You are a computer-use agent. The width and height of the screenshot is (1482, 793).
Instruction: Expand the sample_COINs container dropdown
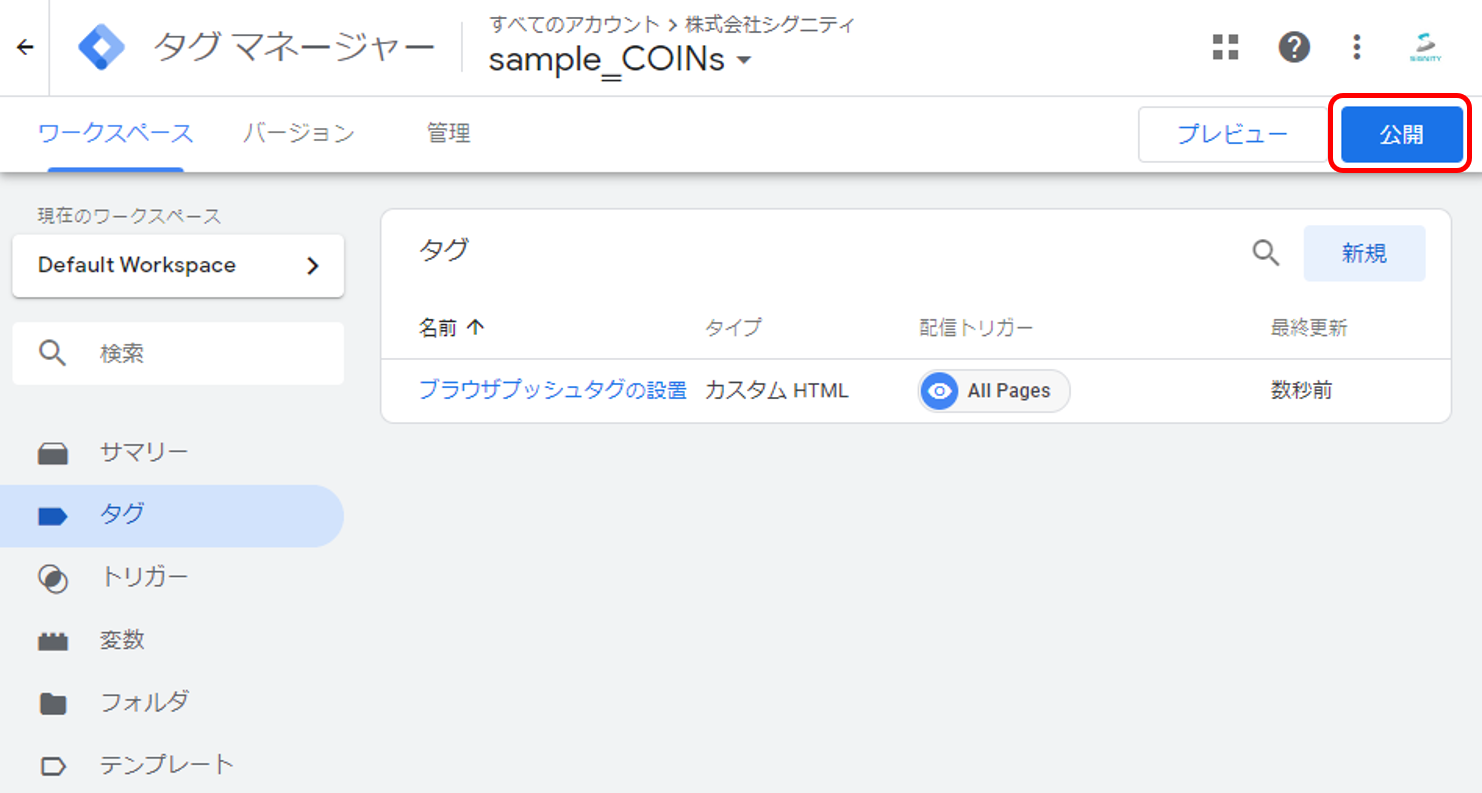pos(743,61)
